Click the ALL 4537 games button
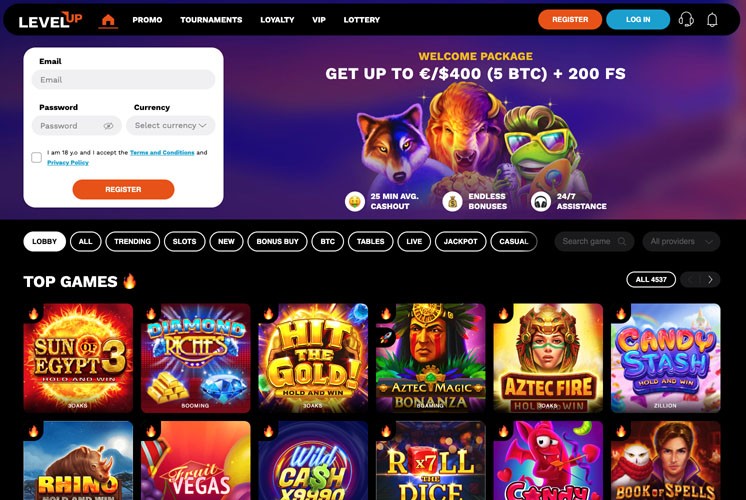Screen dimensions: 746x500 (x=651, y=280)
